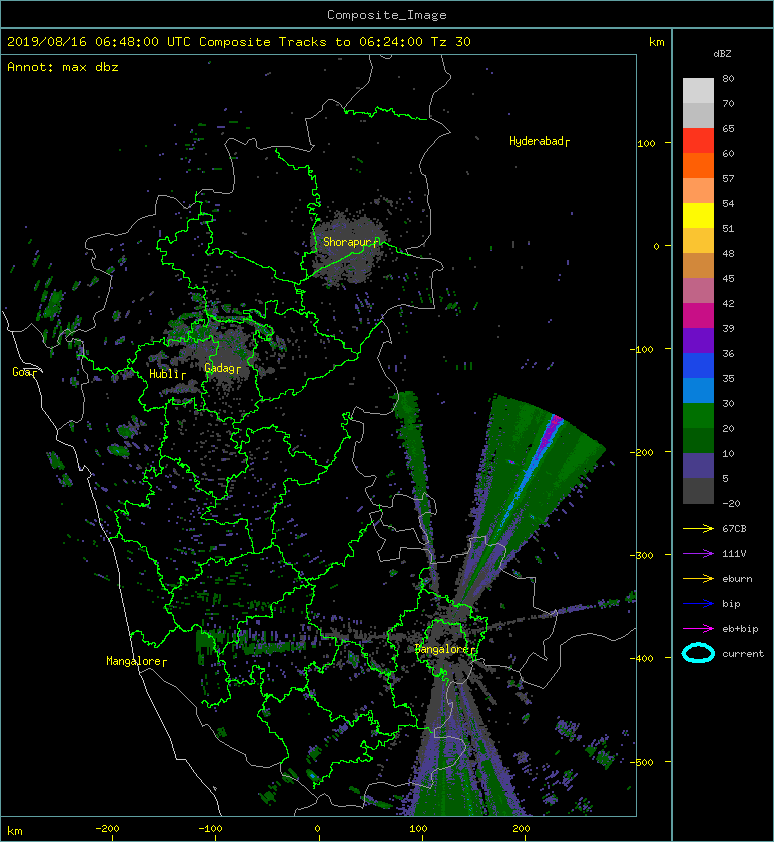Click the 200 tick on the bottom axis

pos(521,829)
